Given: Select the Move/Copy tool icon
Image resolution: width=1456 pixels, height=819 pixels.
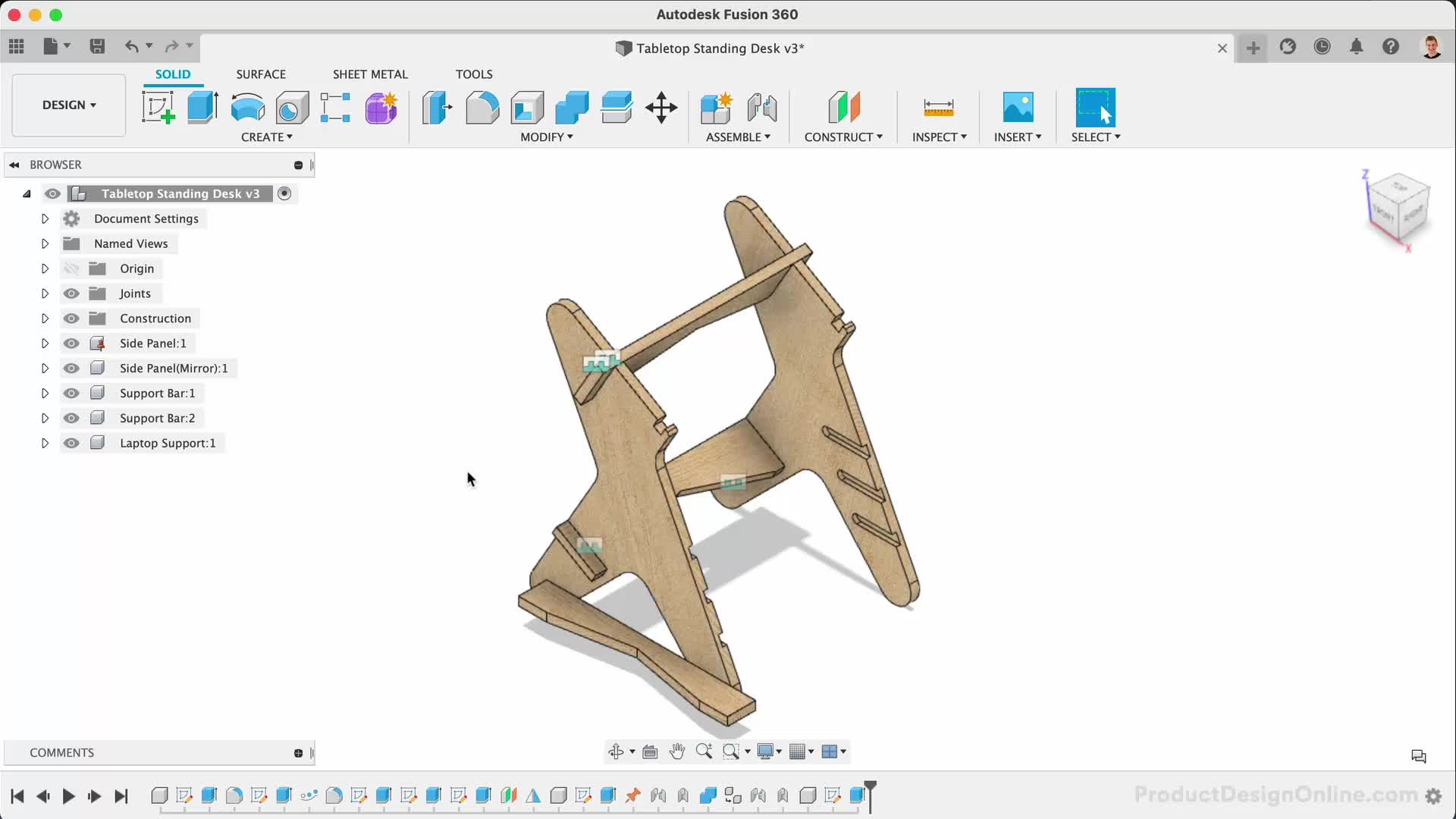Looking at the screenshot, I should pyautogui.click(x=661, y=107).
